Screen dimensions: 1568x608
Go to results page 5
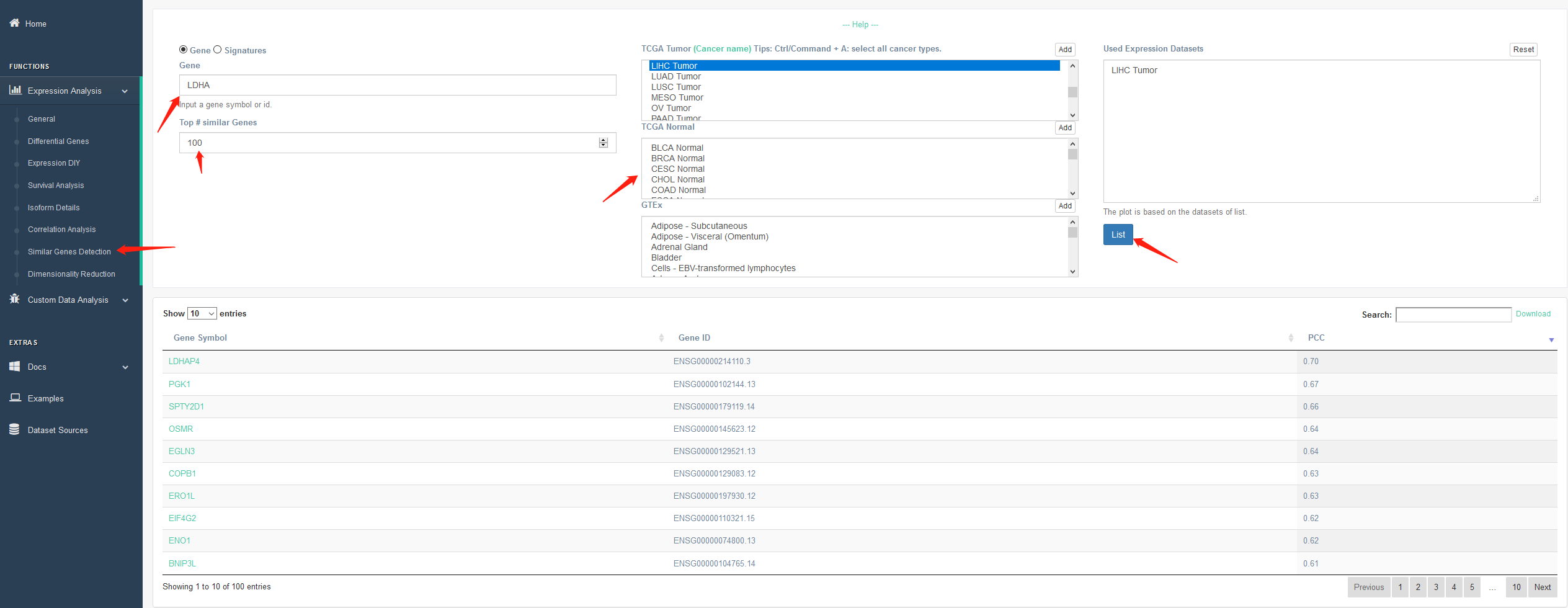click(1471, 587)
